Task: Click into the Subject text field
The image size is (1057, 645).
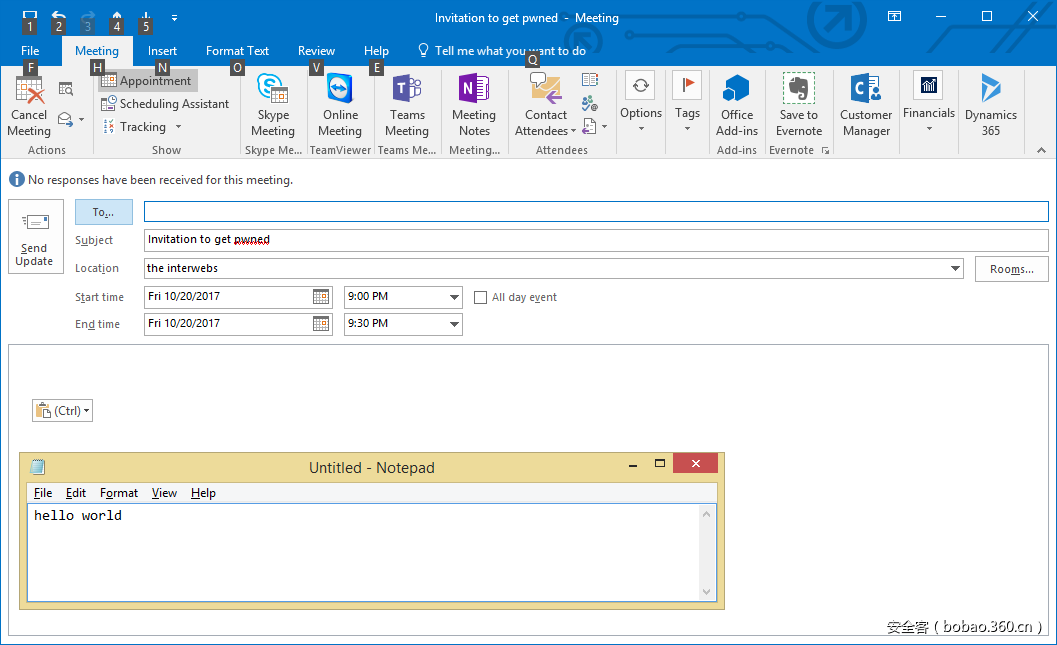Action: [x=595, y=240]
